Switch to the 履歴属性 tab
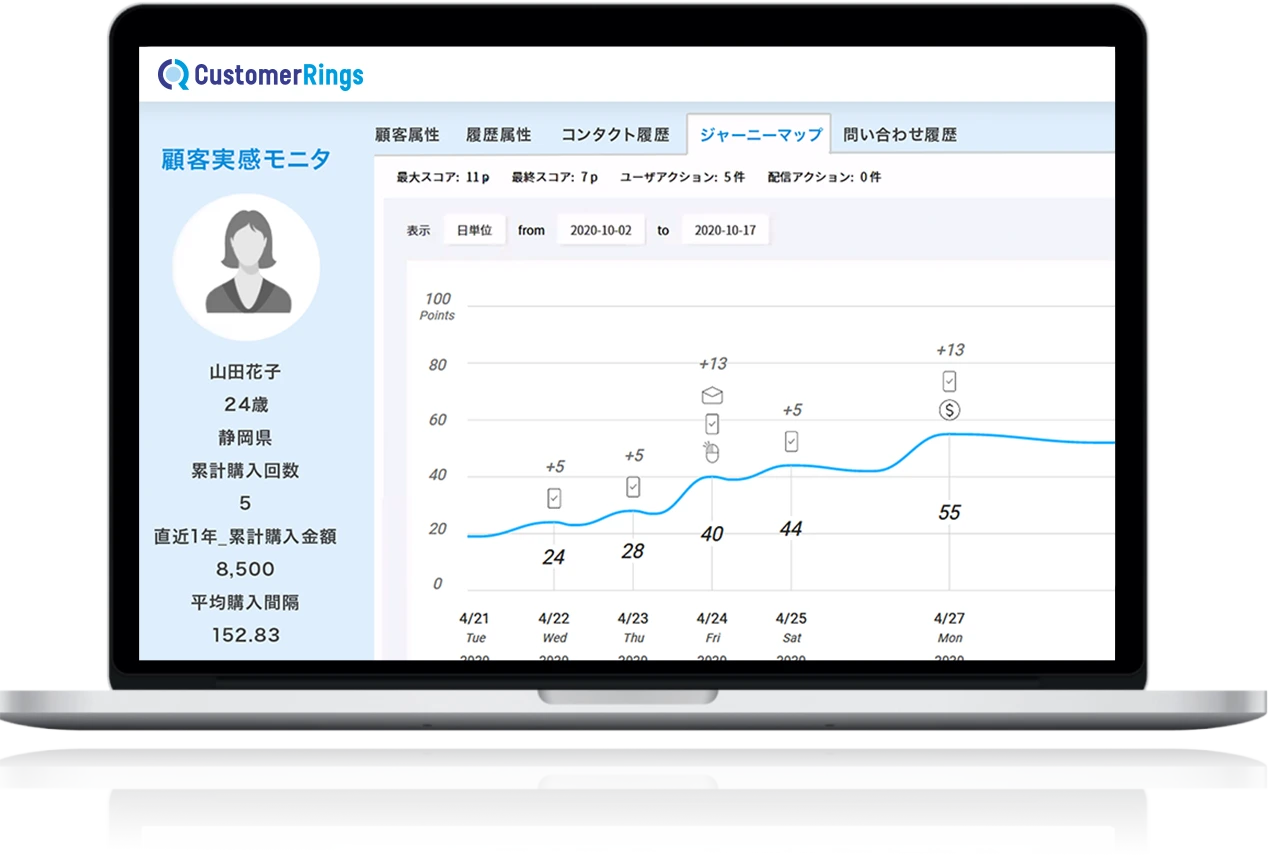This screenshot has width=1268, height=855. [499, 135]
